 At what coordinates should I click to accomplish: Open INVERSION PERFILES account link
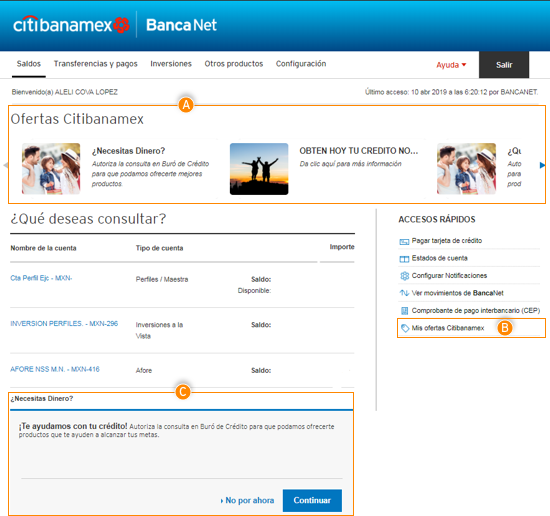coord(64,323)
